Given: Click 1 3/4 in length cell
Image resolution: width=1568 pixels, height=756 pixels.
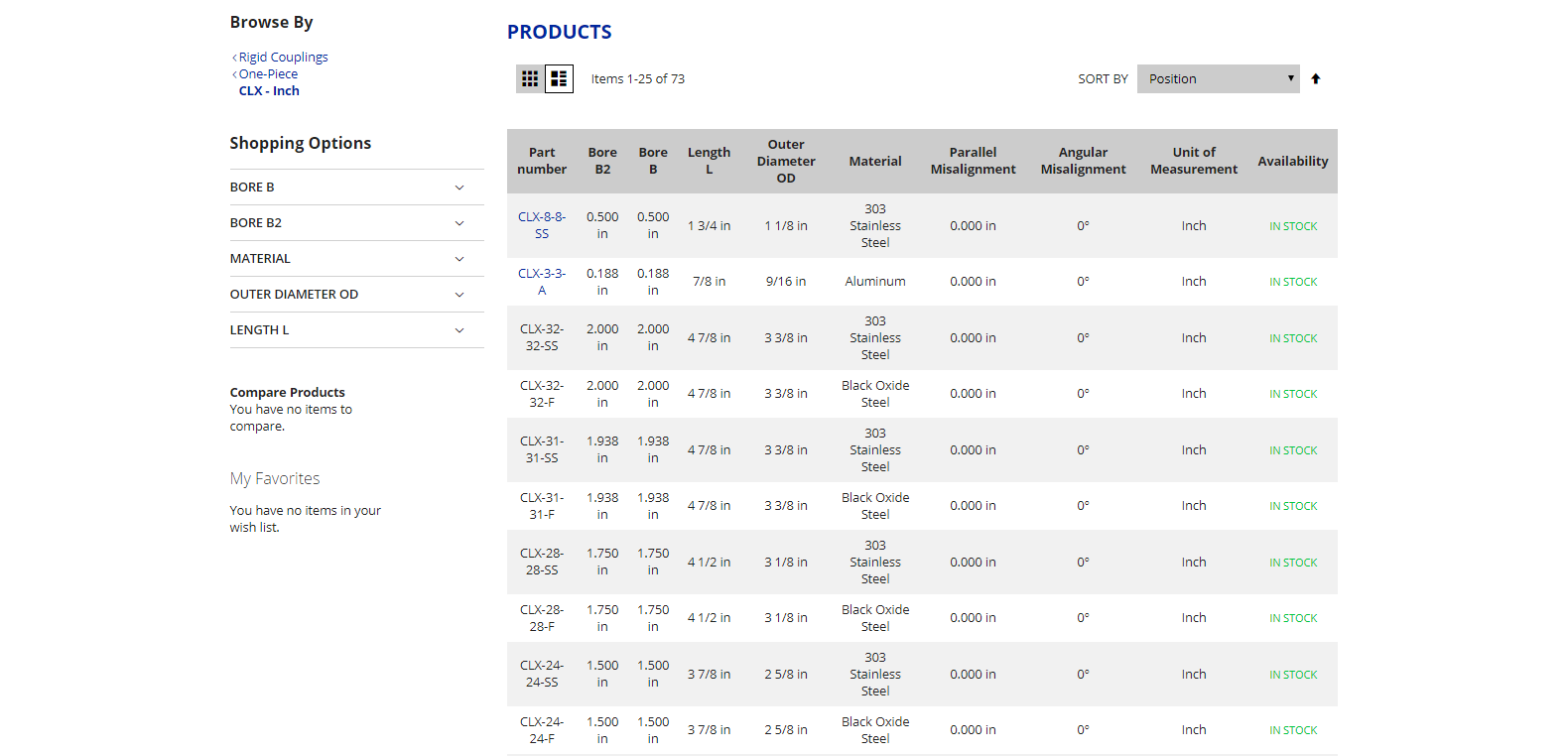Looking at the screenshot, I should point(709,226).
